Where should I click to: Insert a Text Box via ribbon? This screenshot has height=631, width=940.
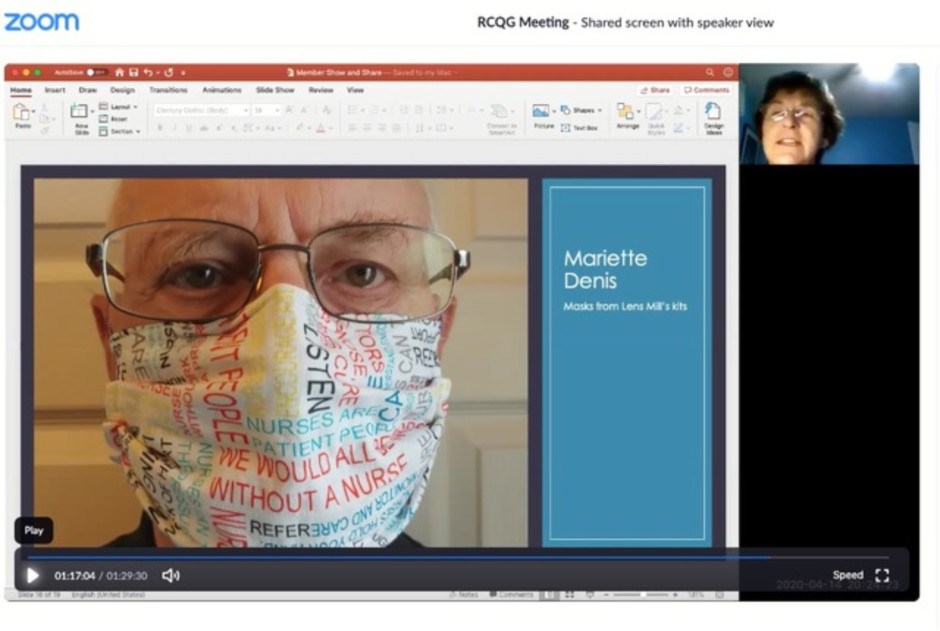pyautogui.click(x=580, y=128)
